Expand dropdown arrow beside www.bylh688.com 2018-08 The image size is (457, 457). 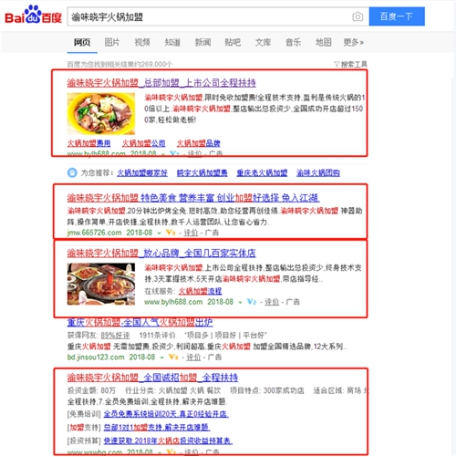tap(240, 302)
